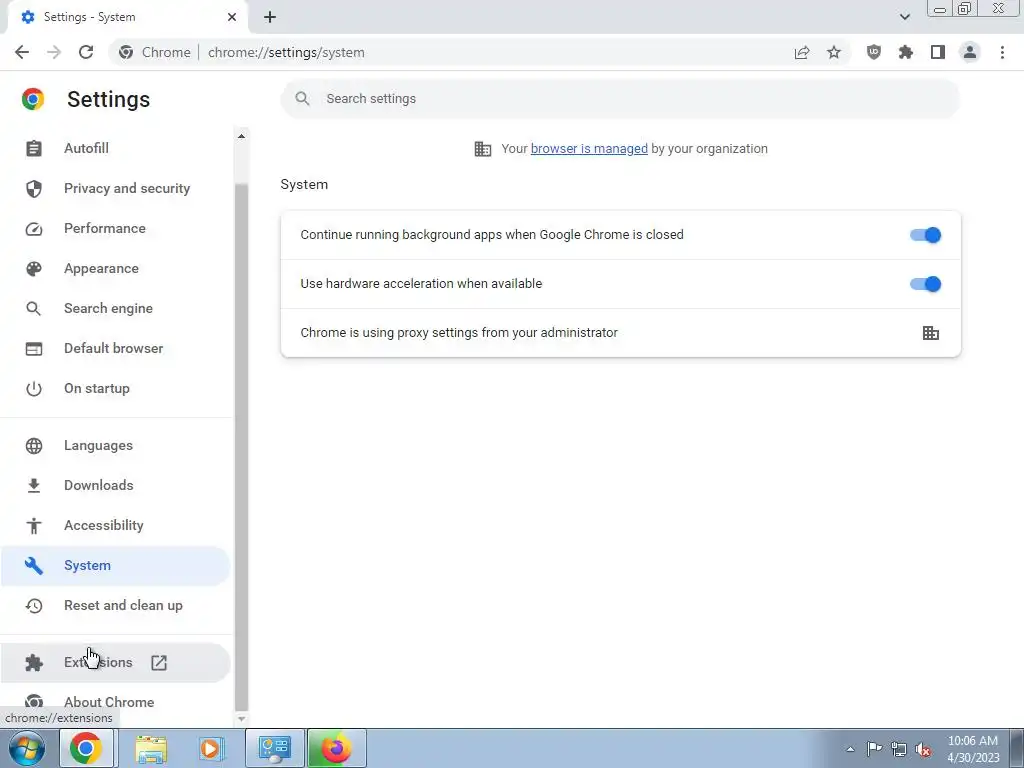Reload the settings page
The width and height of the screenshot is (1024, 768).
[x=86, y=52]
